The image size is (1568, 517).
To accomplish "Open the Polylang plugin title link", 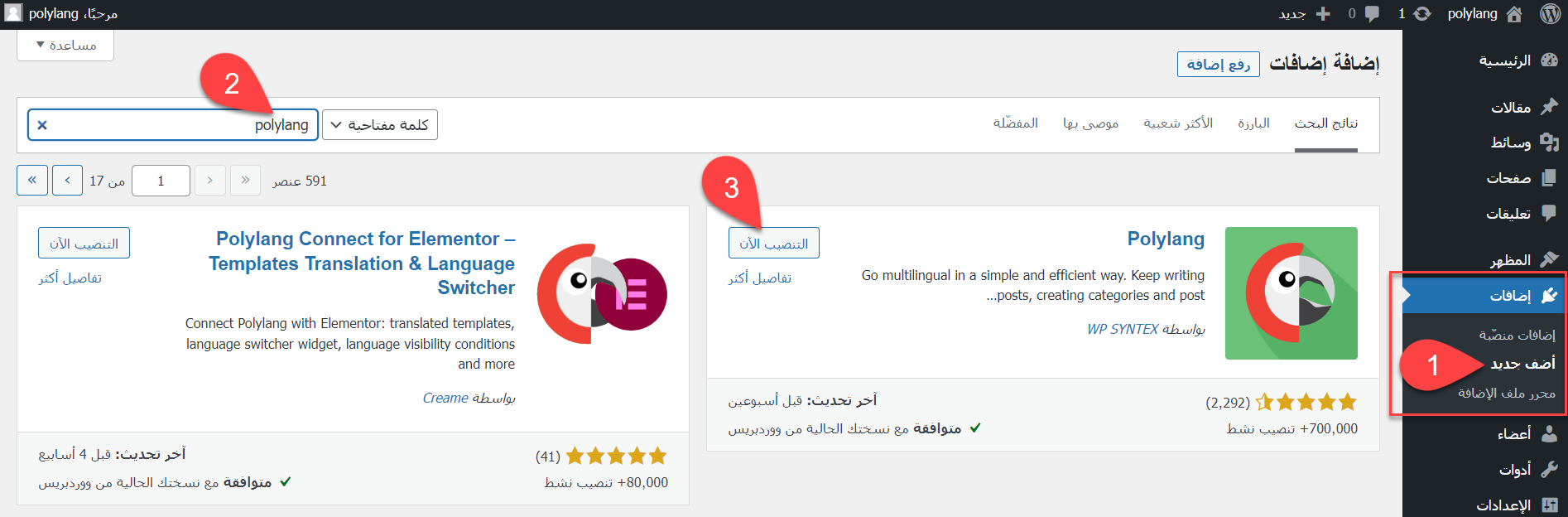I will point(1166,239).
